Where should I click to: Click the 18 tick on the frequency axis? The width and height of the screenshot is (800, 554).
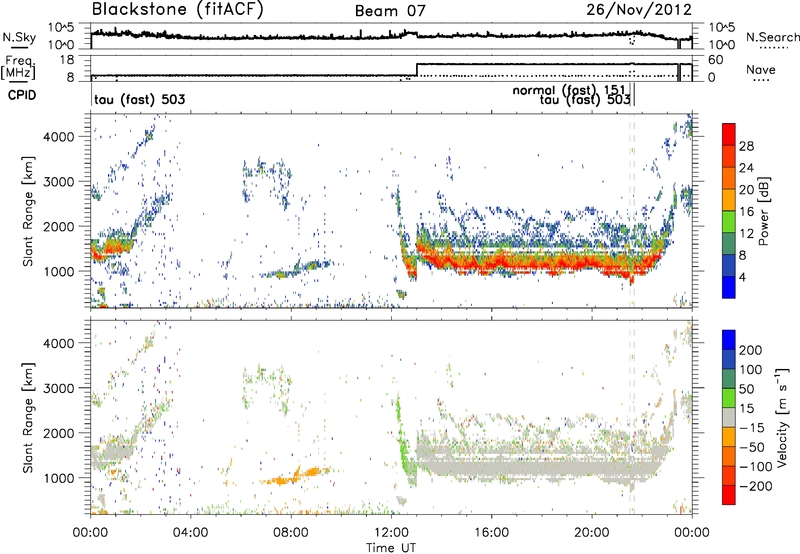(67, 60)
